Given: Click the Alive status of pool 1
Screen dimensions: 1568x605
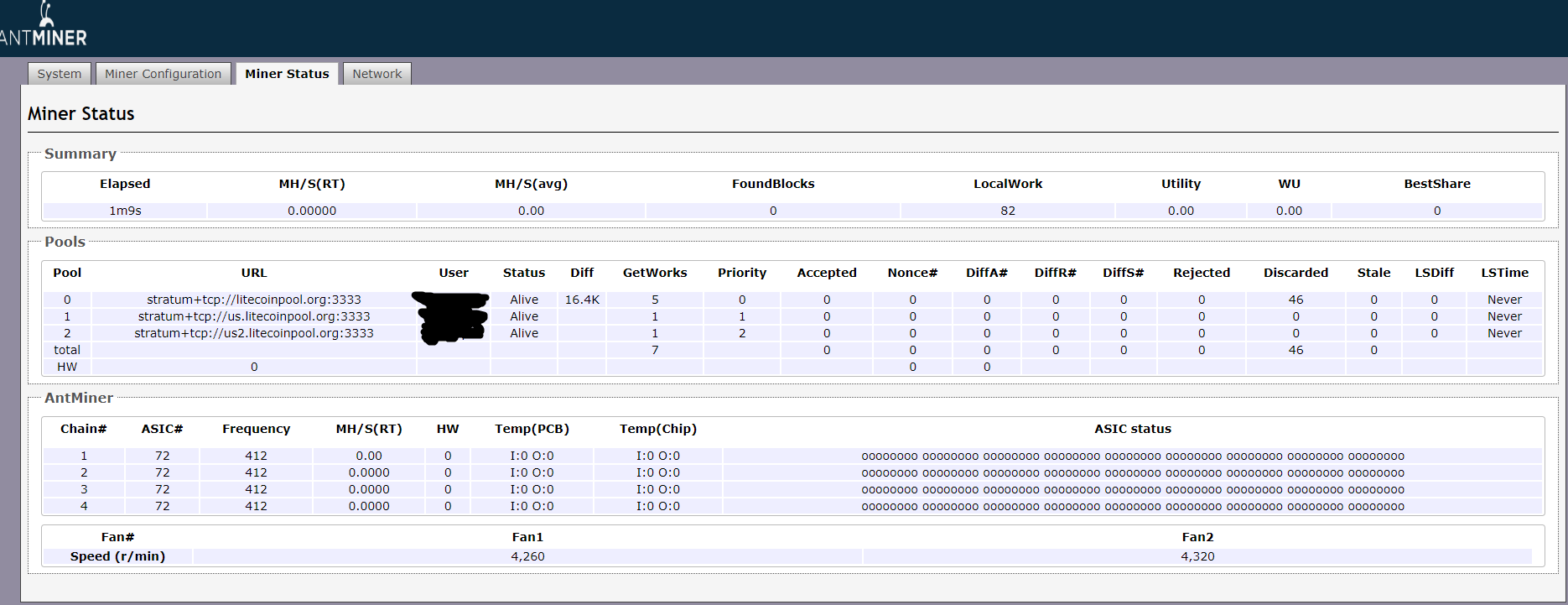Looking at the screenshot, I should [x=524, y=316].
